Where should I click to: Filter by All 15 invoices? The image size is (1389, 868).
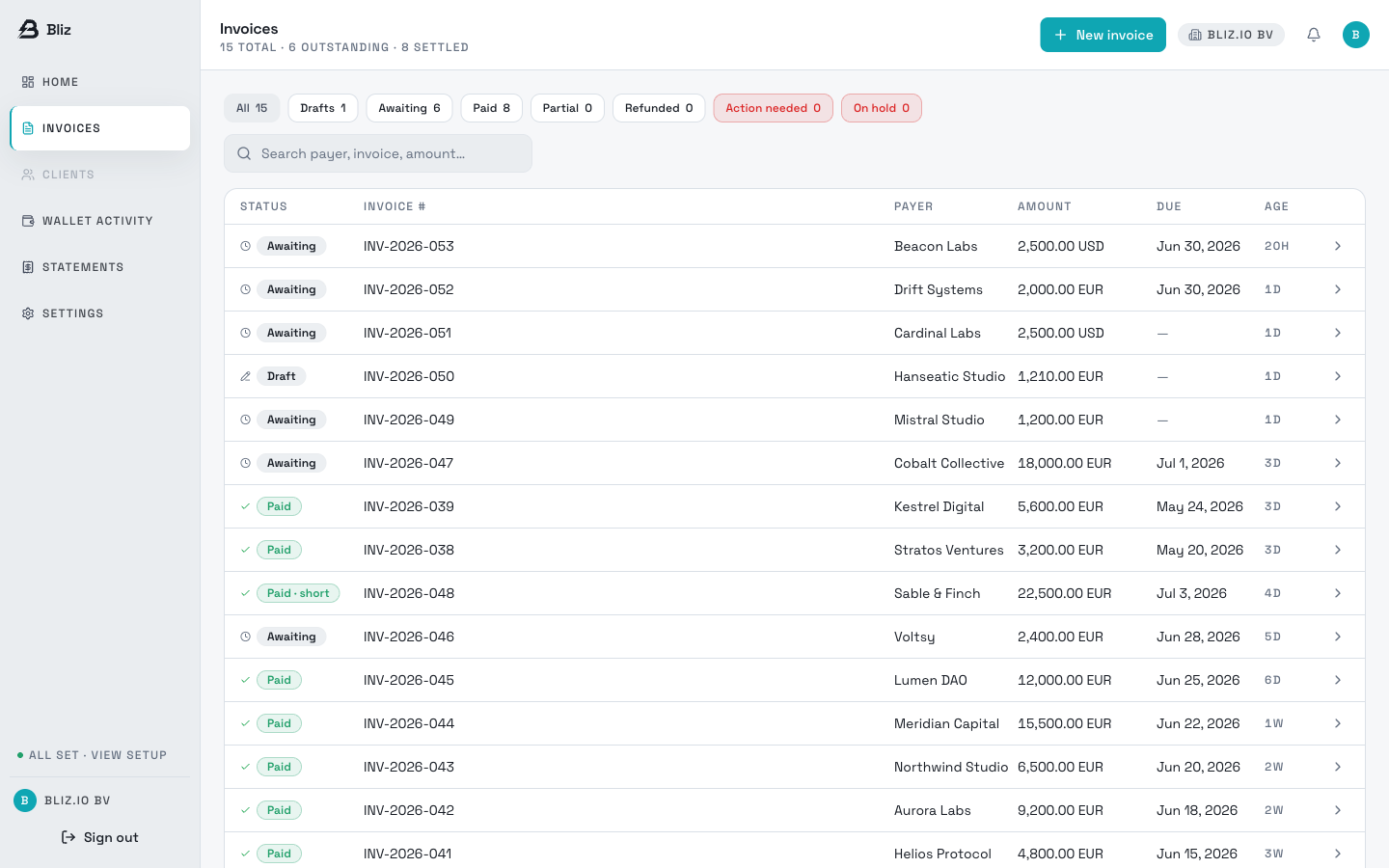(x=252, y=108)
